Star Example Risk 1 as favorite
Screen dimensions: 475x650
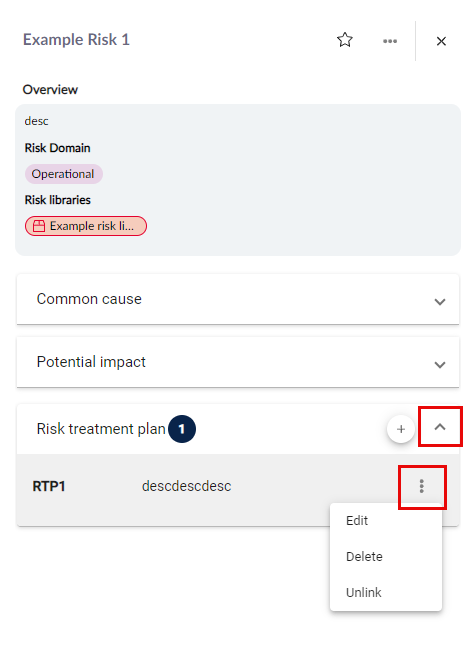click(x=344, y=40)
